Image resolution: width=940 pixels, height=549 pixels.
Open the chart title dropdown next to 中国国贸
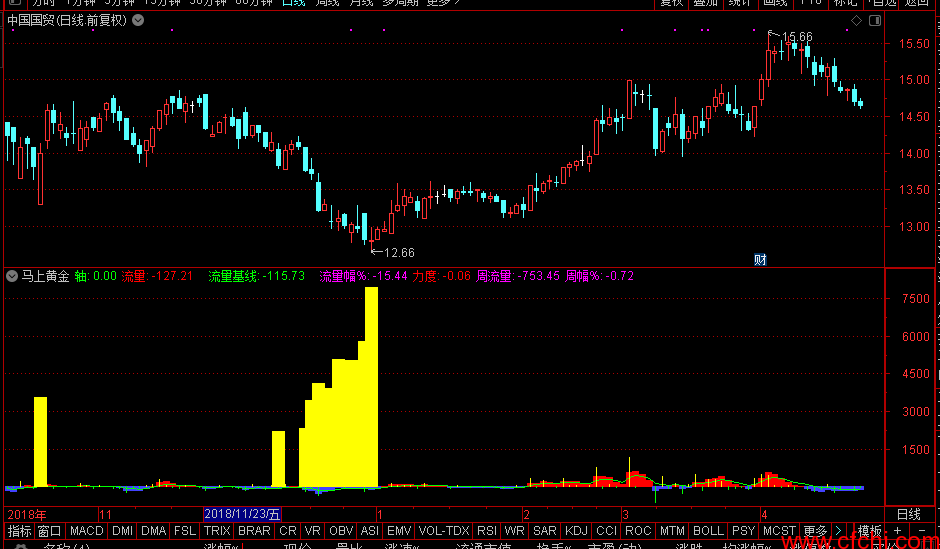point(138,21)
